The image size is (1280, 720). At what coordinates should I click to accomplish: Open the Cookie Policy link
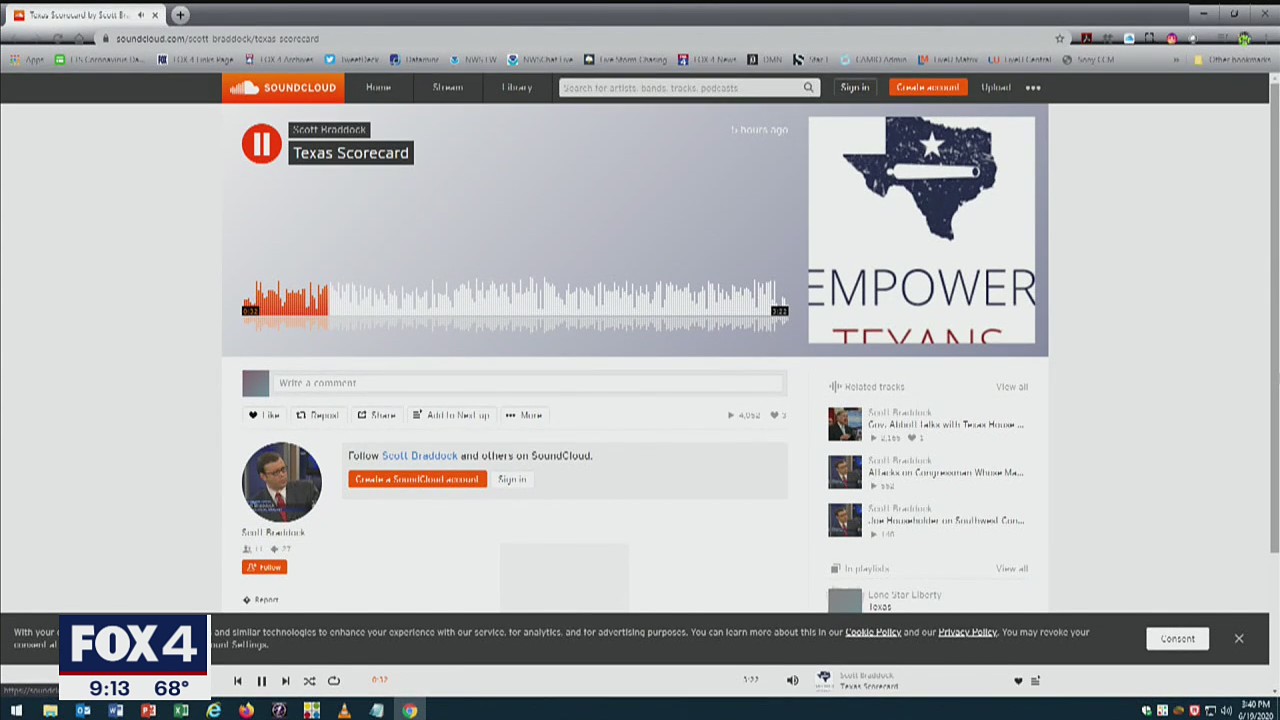point(873,632)
